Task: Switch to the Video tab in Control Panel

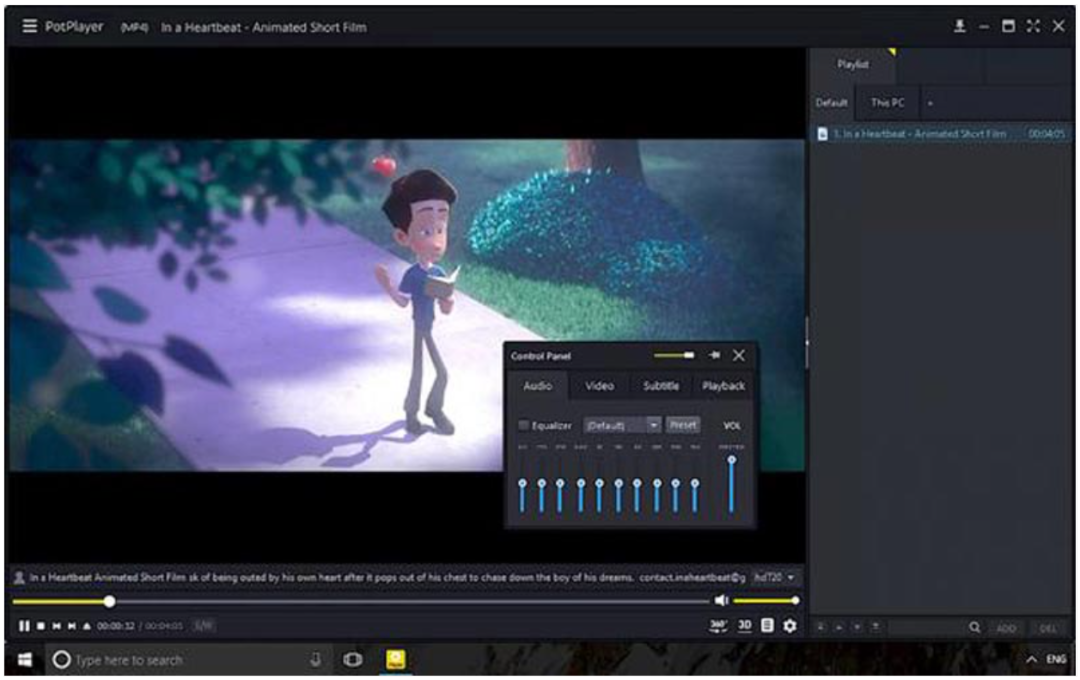Action: (599, 386)
